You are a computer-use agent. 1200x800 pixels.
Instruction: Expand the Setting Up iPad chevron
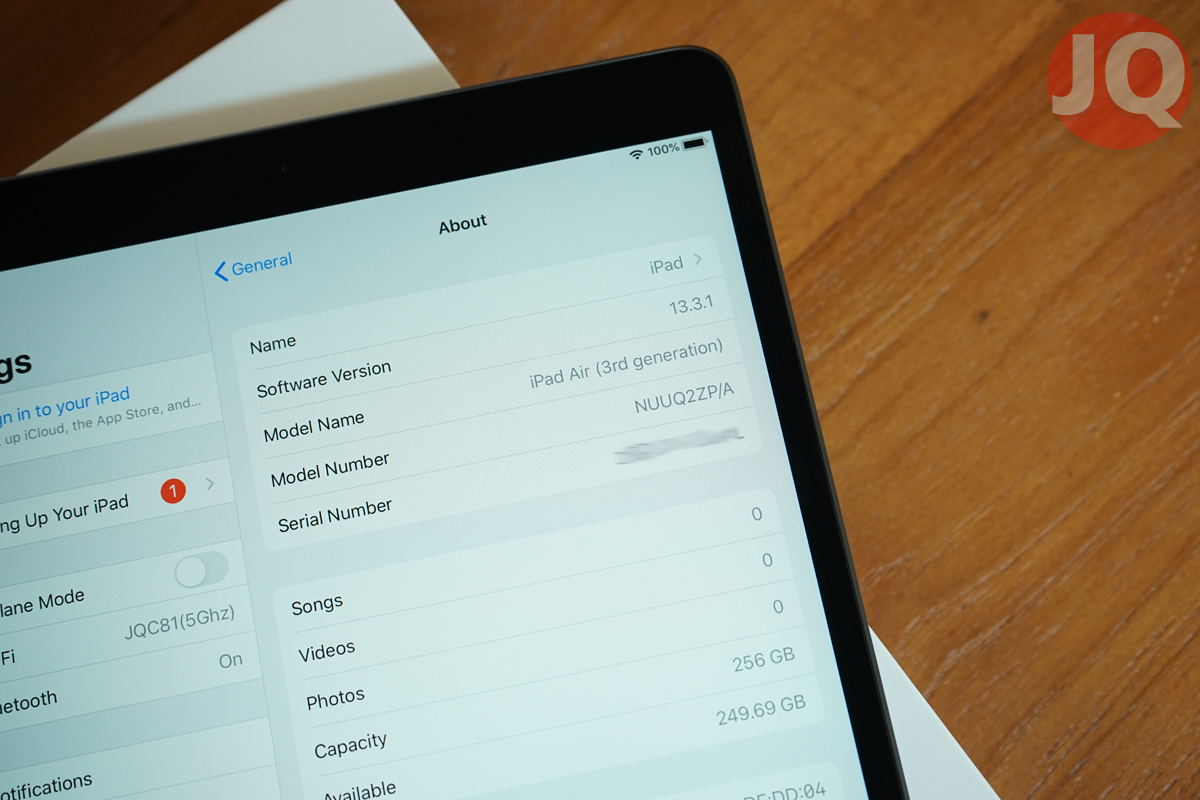210,484
